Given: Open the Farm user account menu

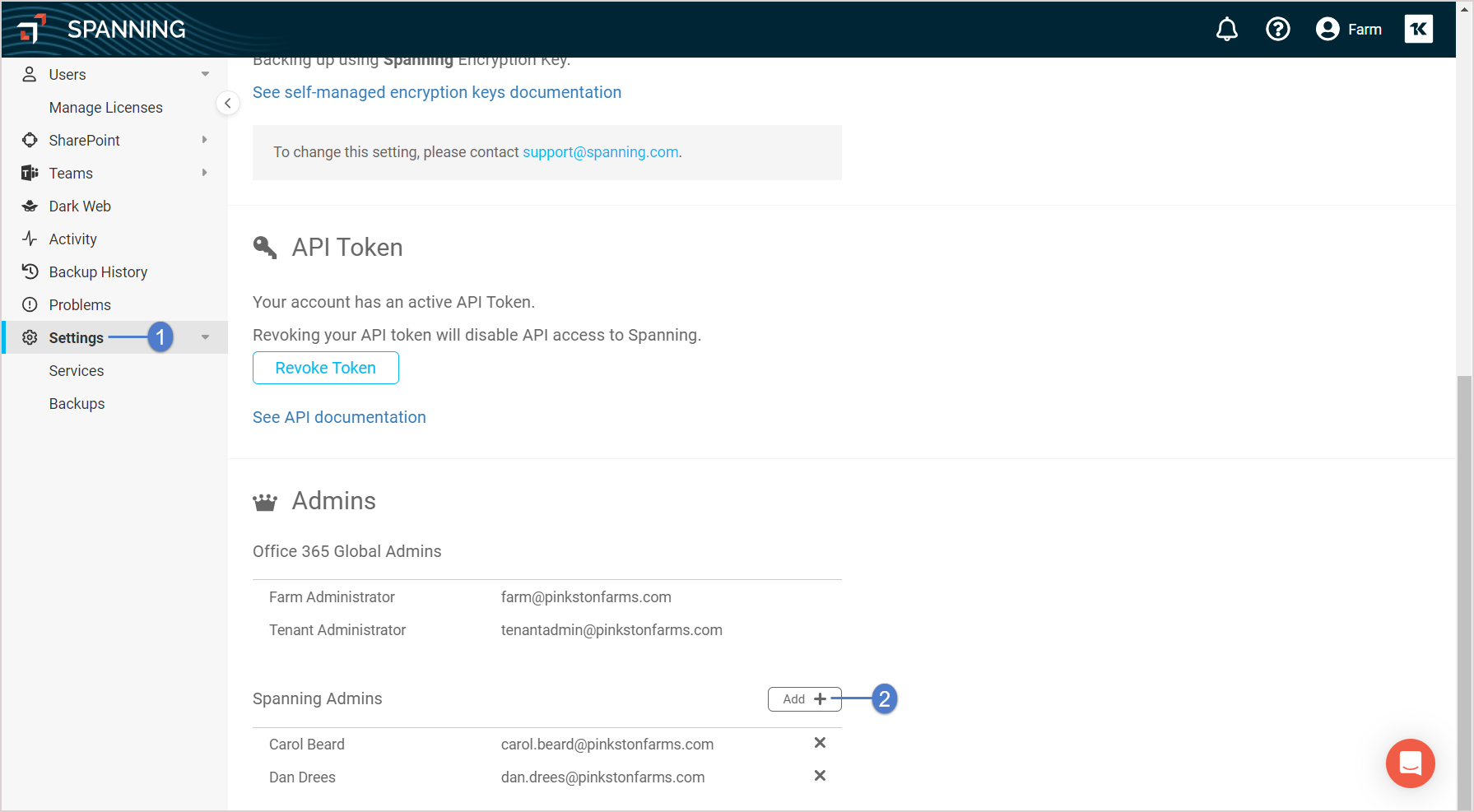Looking at the screenshot, I should click(x=1348, y=30).
